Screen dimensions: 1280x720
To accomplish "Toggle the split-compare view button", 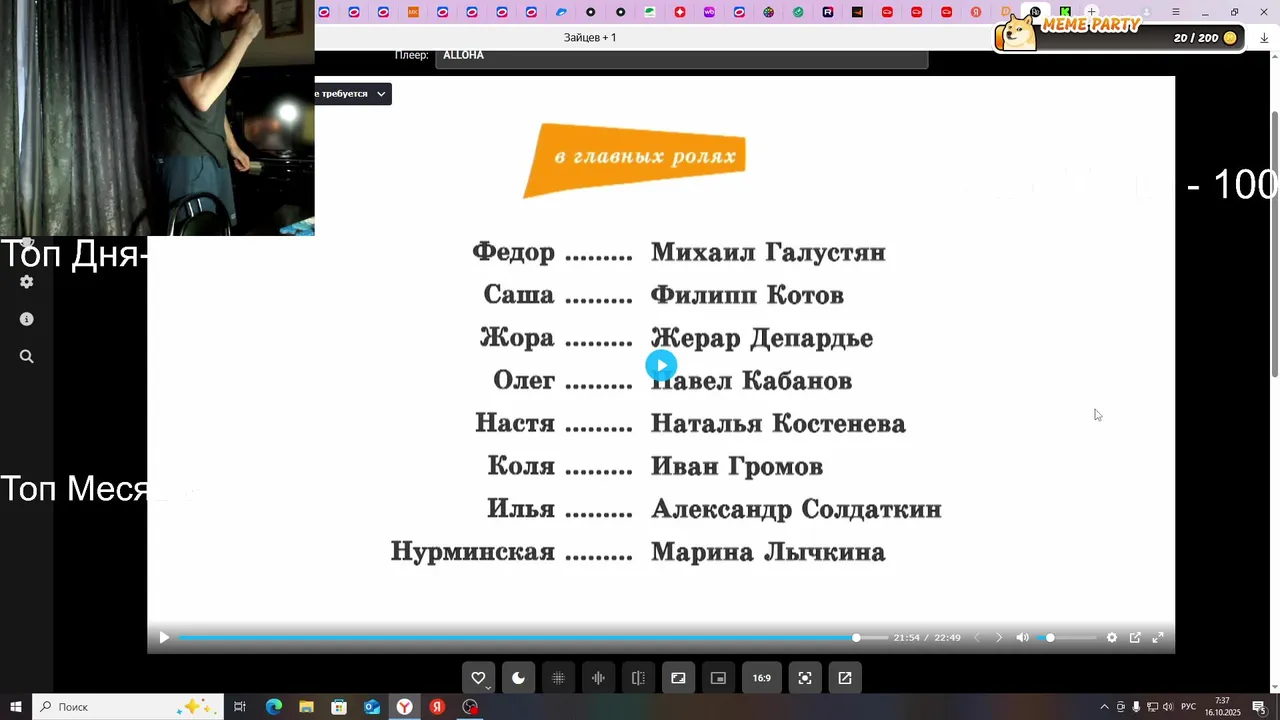I will coord(638,678).
